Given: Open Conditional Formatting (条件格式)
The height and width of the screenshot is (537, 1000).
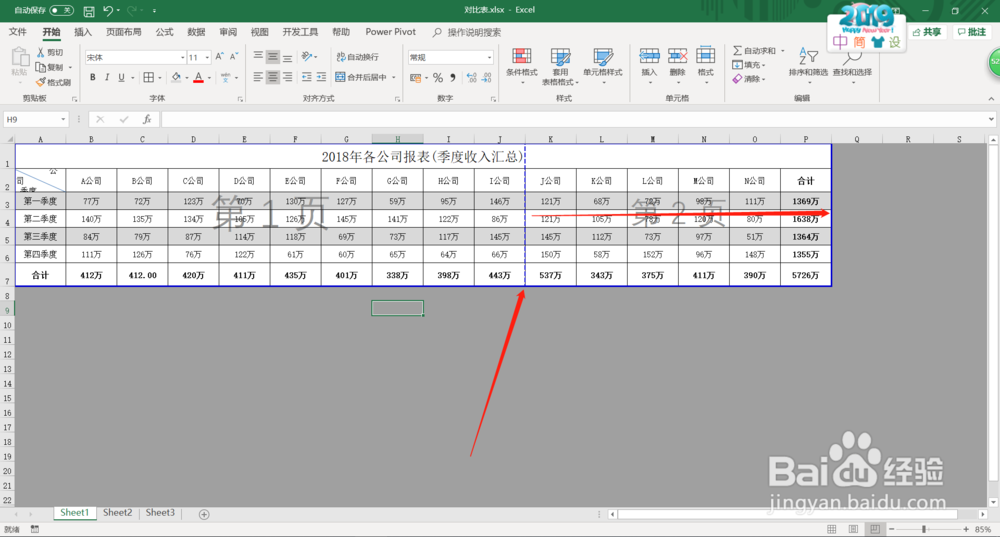Looking at the screenshot, I should click(x=522, y=64).
